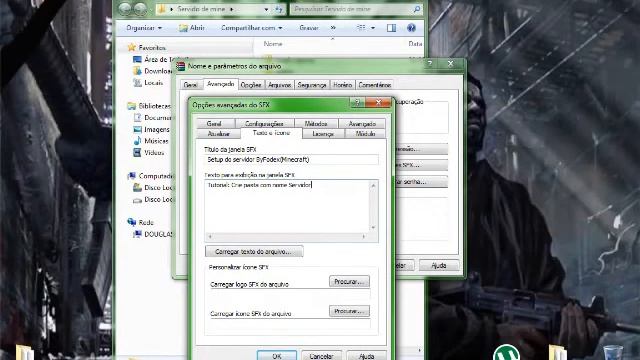This screenshot has height=360, width=640.
Task: Click the change view icon in the Explorer toolbar
Action: click(361, 28)
